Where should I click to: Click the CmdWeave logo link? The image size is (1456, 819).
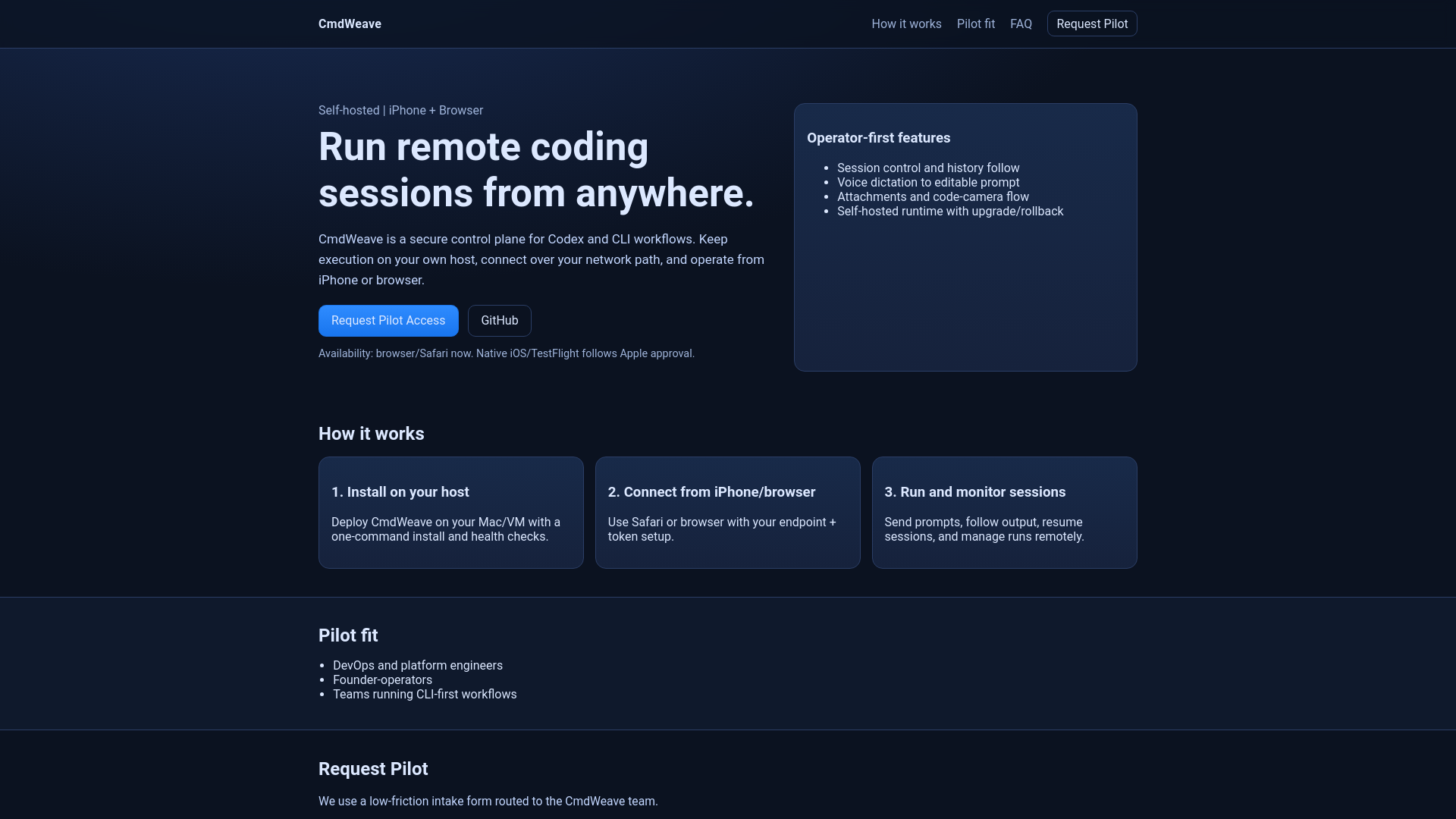350,24
